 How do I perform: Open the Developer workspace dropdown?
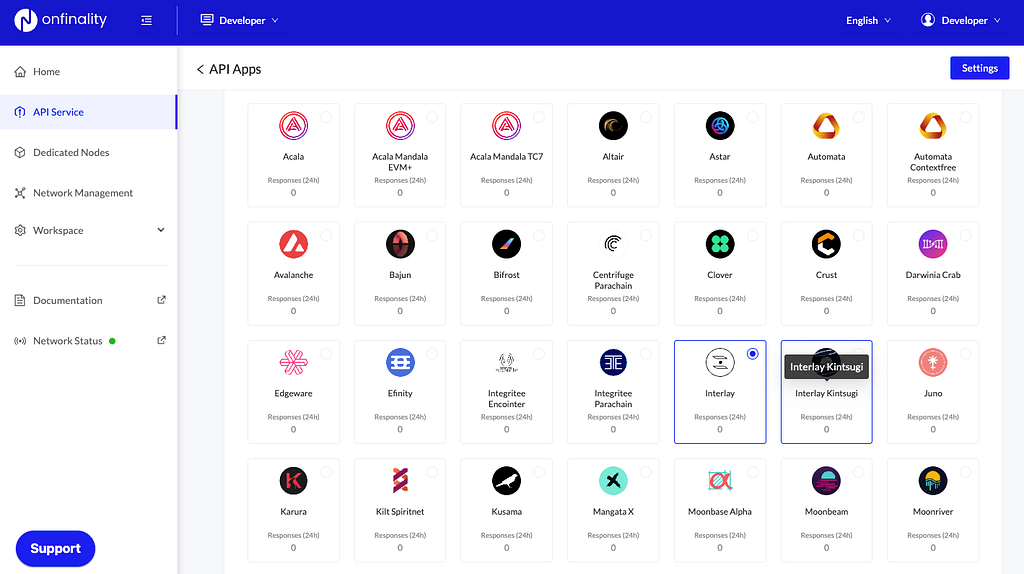click(x=239, y=20)
